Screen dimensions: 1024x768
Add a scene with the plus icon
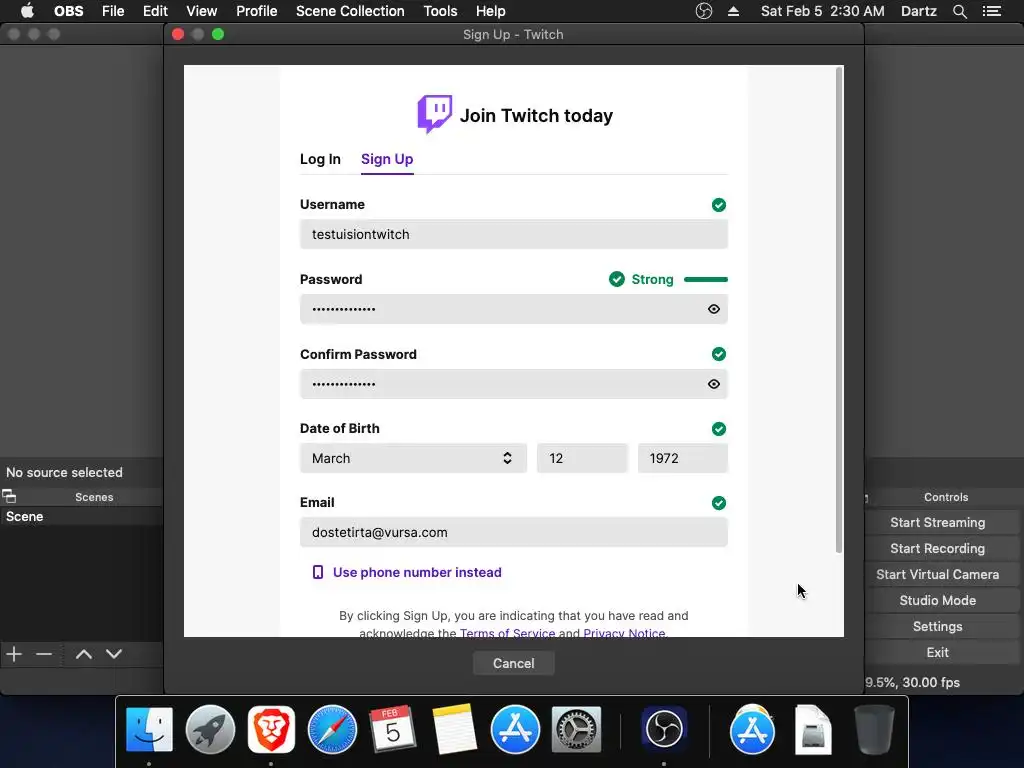pos(14,654)
